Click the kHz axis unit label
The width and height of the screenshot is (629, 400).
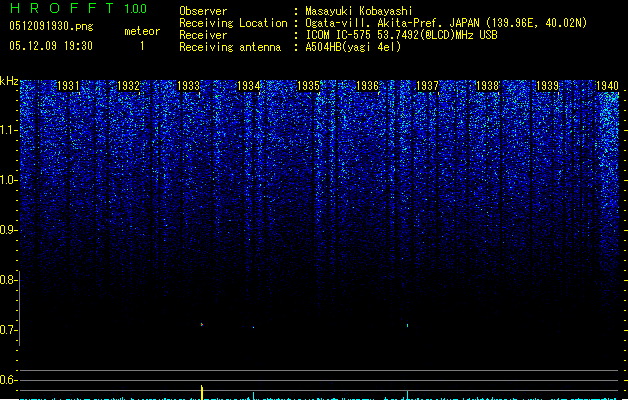[9, 81]
